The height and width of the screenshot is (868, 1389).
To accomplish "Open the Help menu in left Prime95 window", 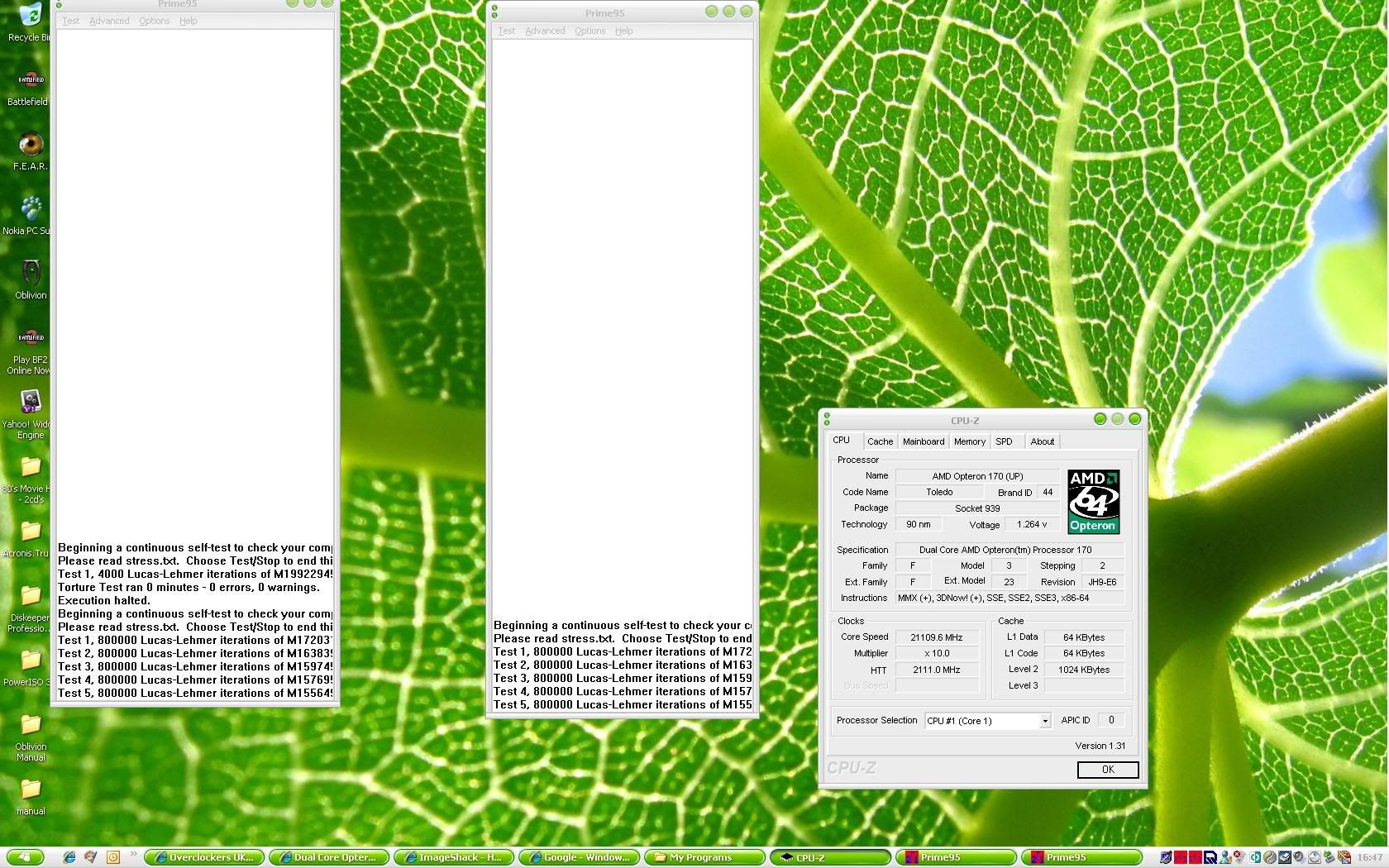I will 189,21.
